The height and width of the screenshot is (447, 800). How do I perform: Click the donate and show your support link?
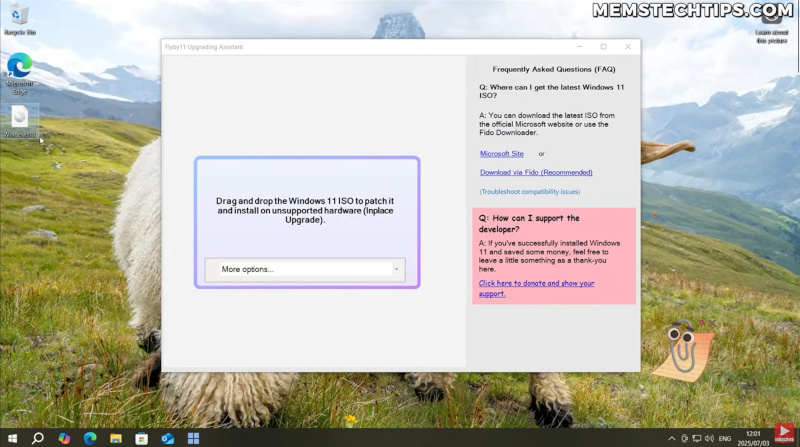pyautogui.click(x=536, y=288)
